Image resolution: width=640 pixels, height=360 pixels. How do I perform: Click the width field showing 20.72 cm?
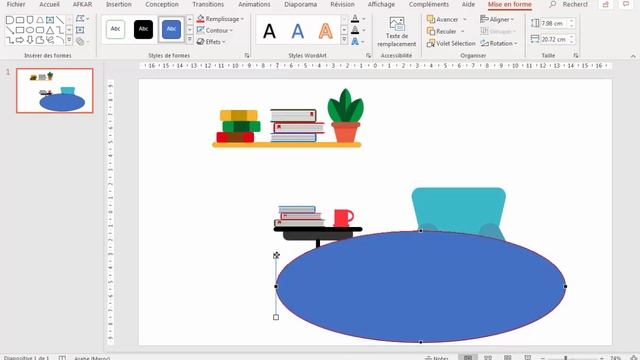(x=554, y=39)
